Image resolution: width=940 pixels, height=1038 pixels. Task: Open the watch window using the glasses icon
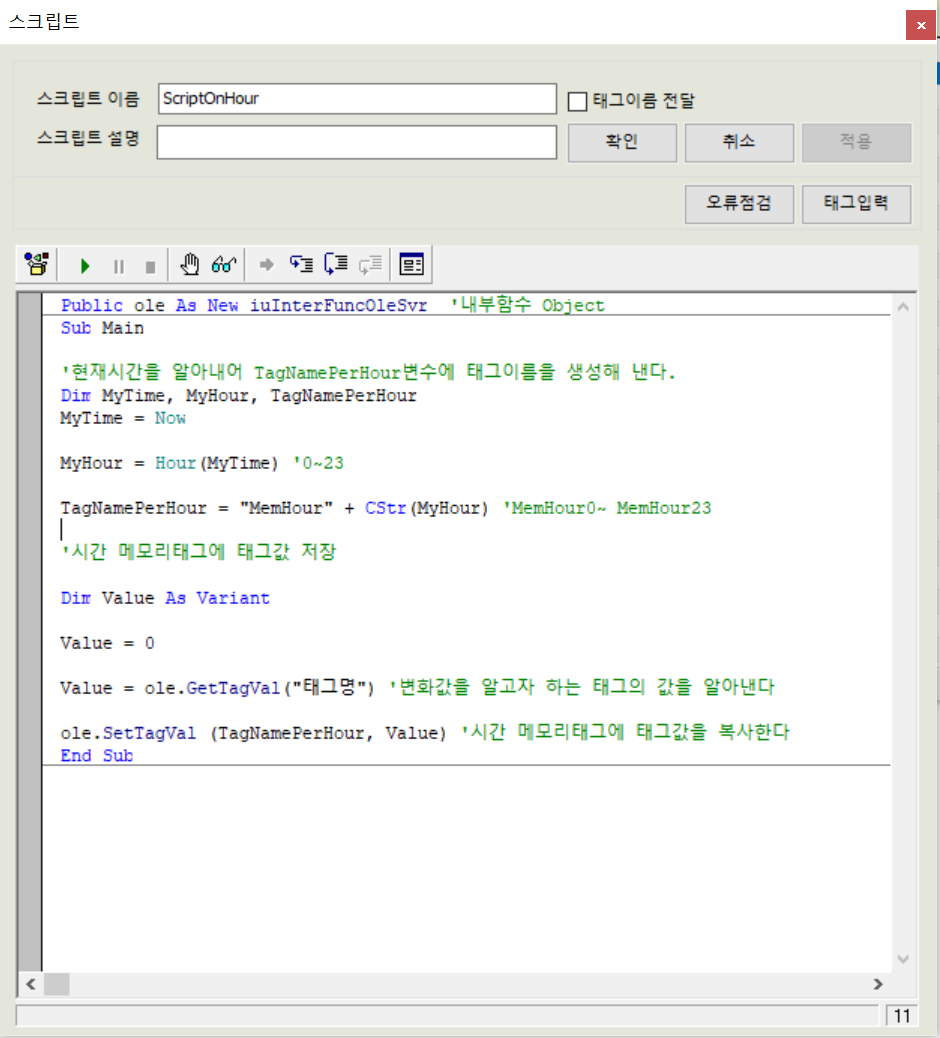click(x=224, y=265)
